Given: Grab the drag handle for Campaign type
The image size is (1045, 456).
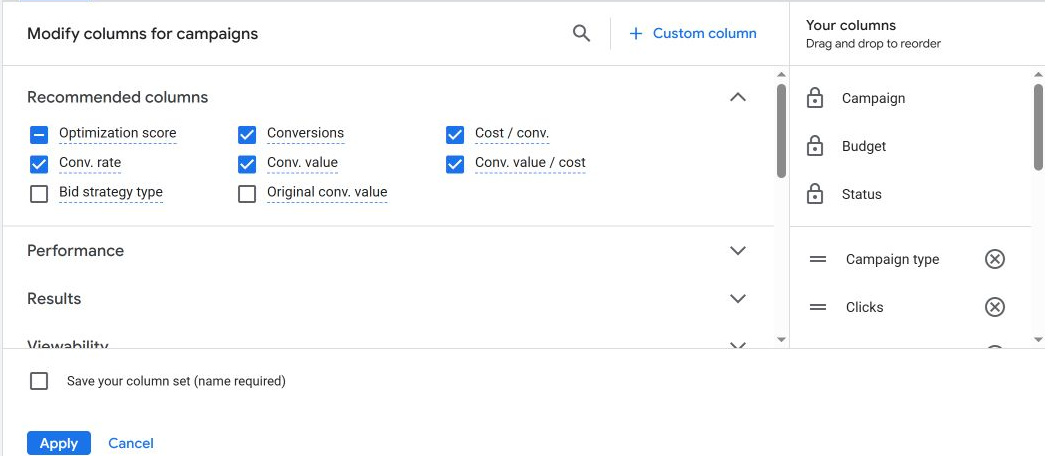Looking at the screenshot, I should coord(818,259).
